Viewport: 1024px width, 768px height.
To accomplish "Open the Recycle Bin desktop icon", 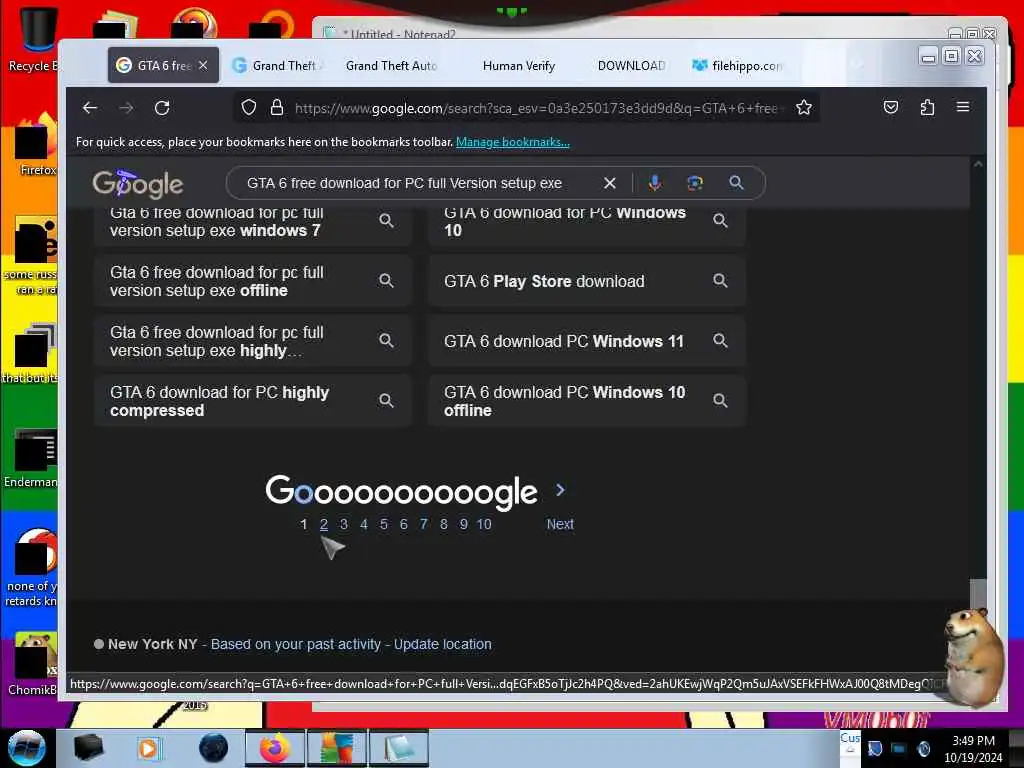I will pyautogui.click(x=37, y=38).
